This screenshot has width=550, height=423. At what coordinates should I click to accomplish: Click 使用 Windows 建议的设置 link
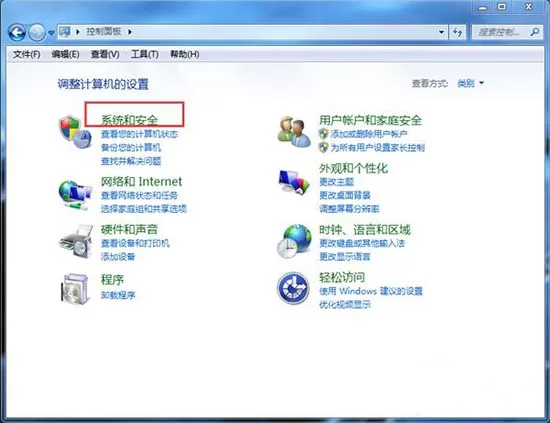pyautogui.click(x=371, y=291)
